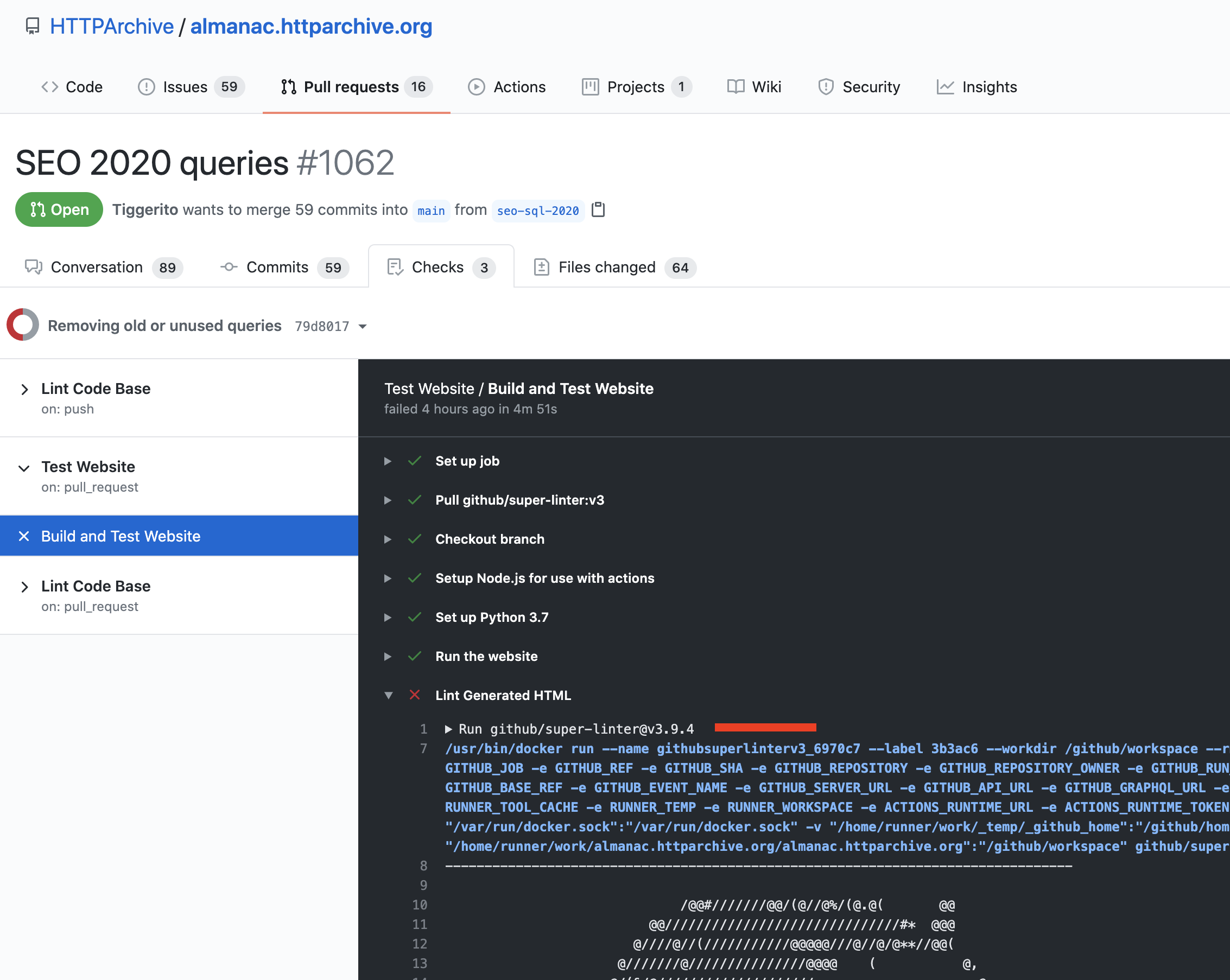Select the Actions play-circle icon

click(x=477, y=87)
